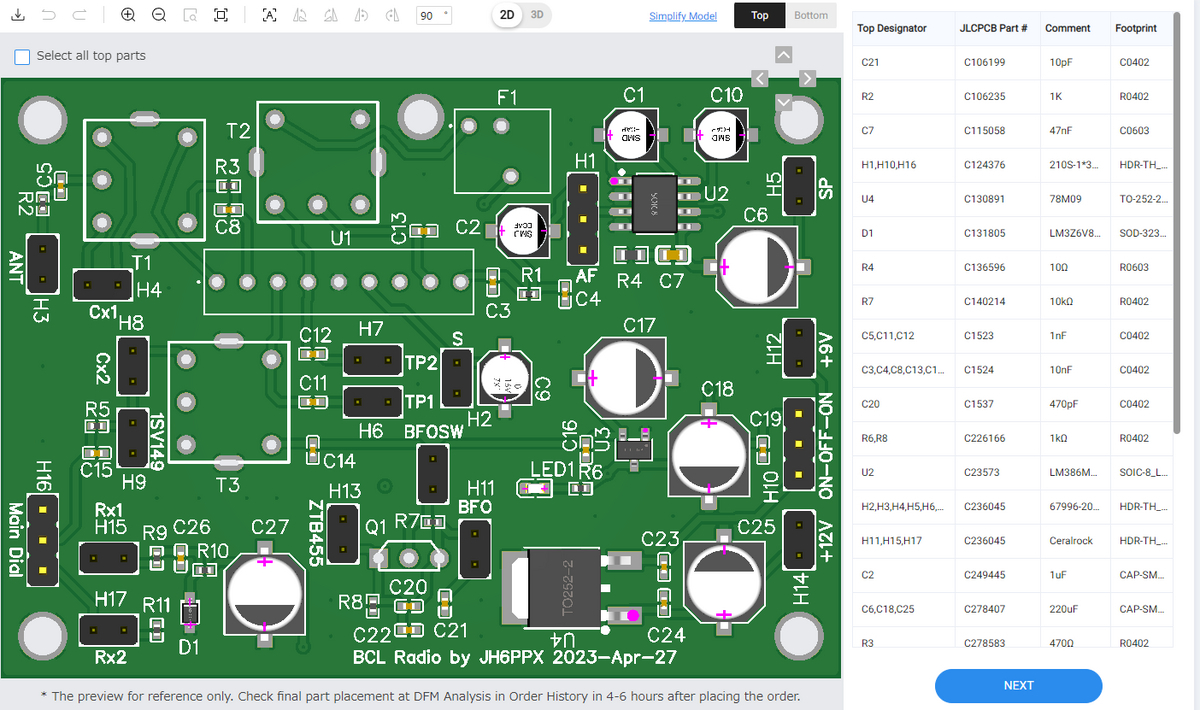1200x710 pixels.
Task: Select the R6,R8 1kΩ row
Action: coord(1012,437)
